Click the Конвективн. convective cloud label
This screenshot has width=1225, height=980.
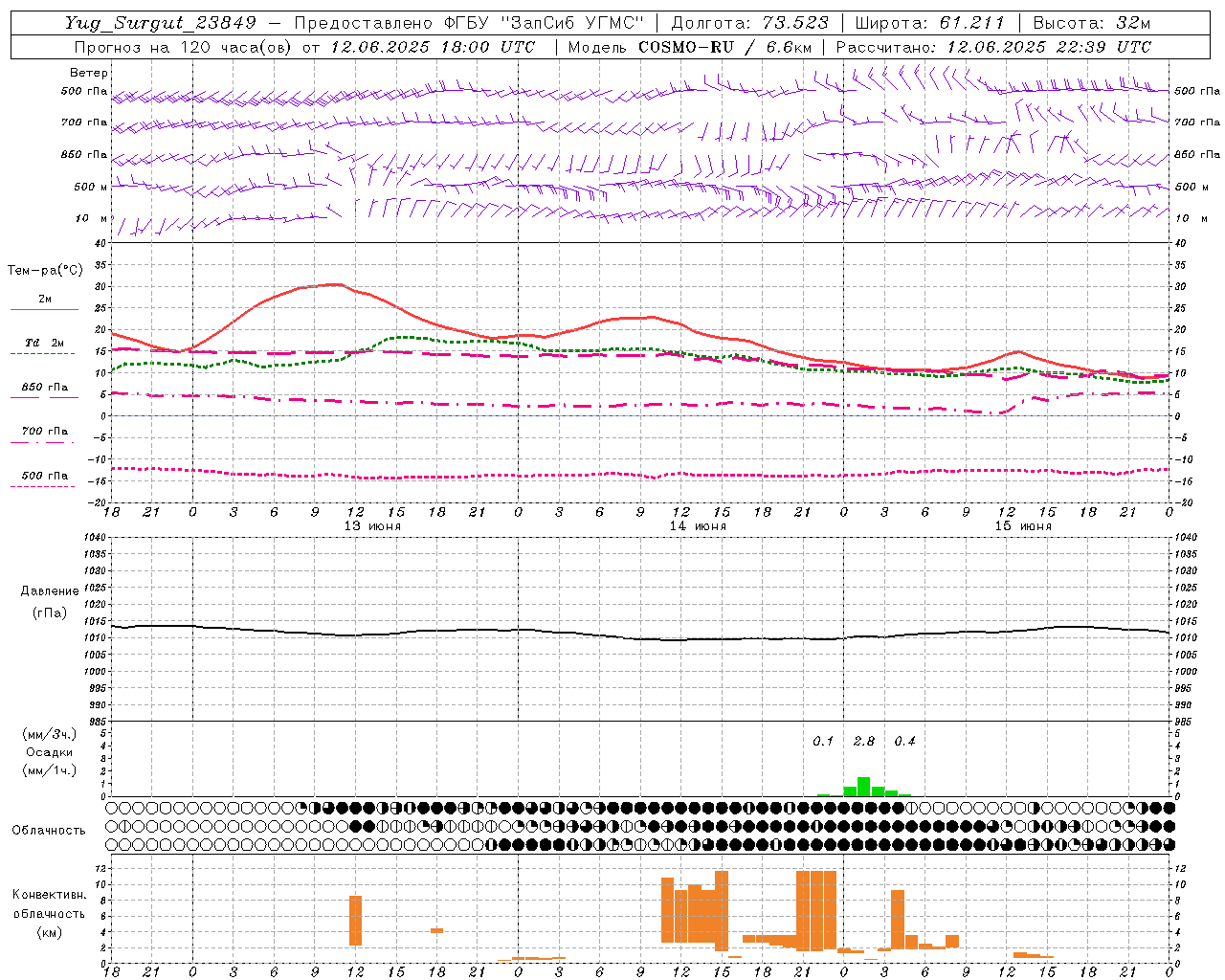(50, 895)
